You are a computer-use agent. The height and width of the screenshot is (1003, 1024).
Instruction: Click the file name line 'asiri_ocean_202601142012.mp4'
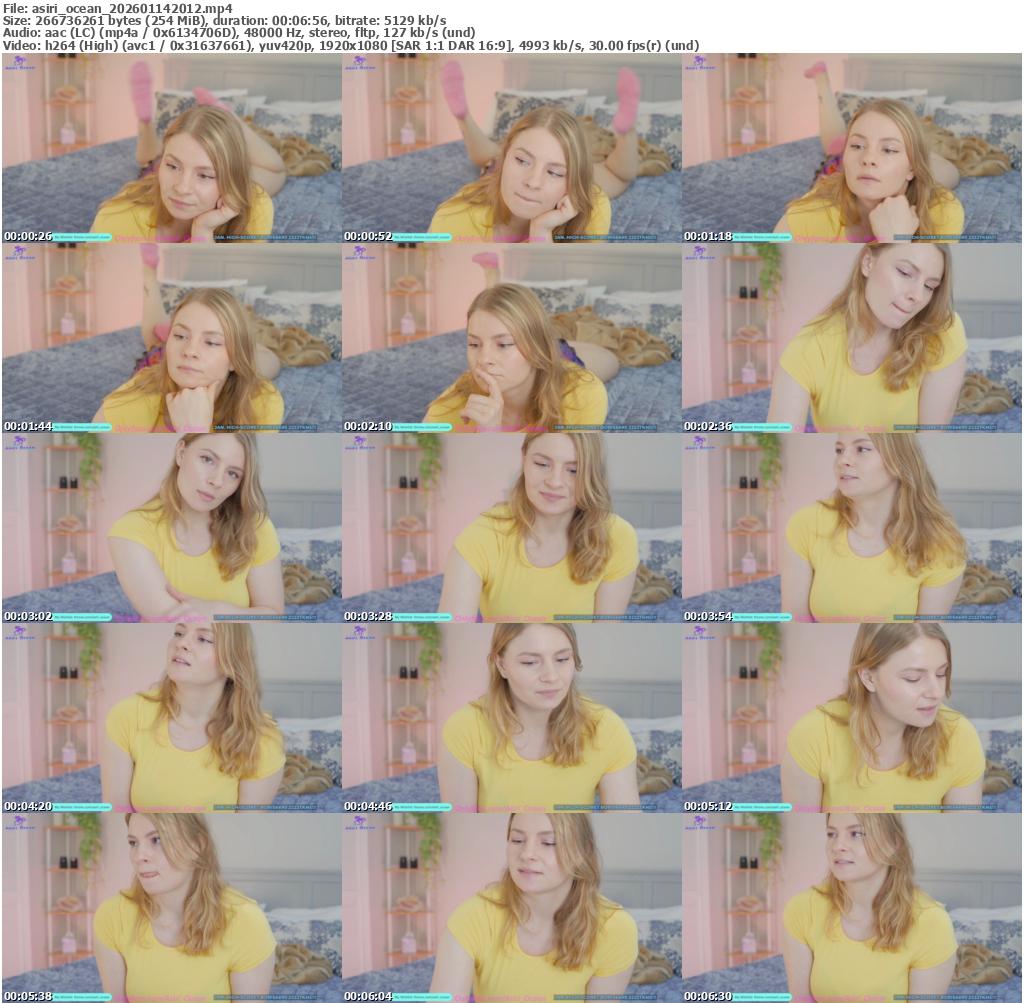click(118, 8)
